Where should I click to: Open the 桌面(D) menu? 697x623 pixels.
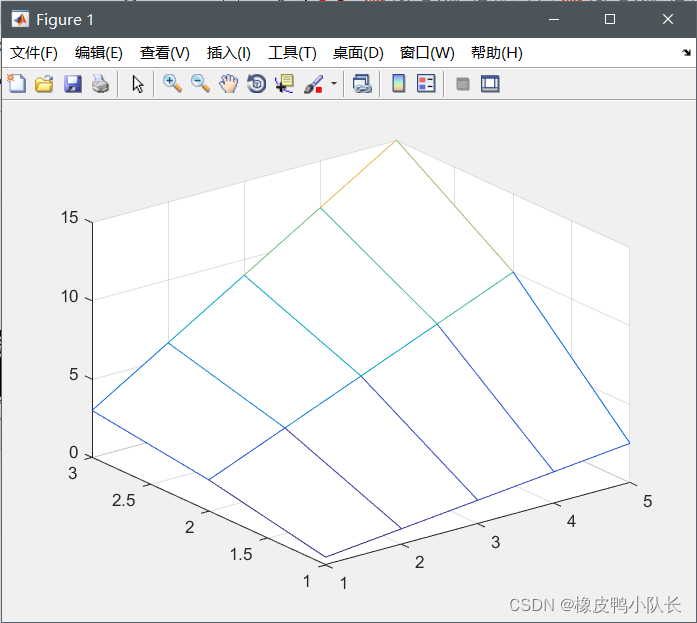[x=358, y=53]
